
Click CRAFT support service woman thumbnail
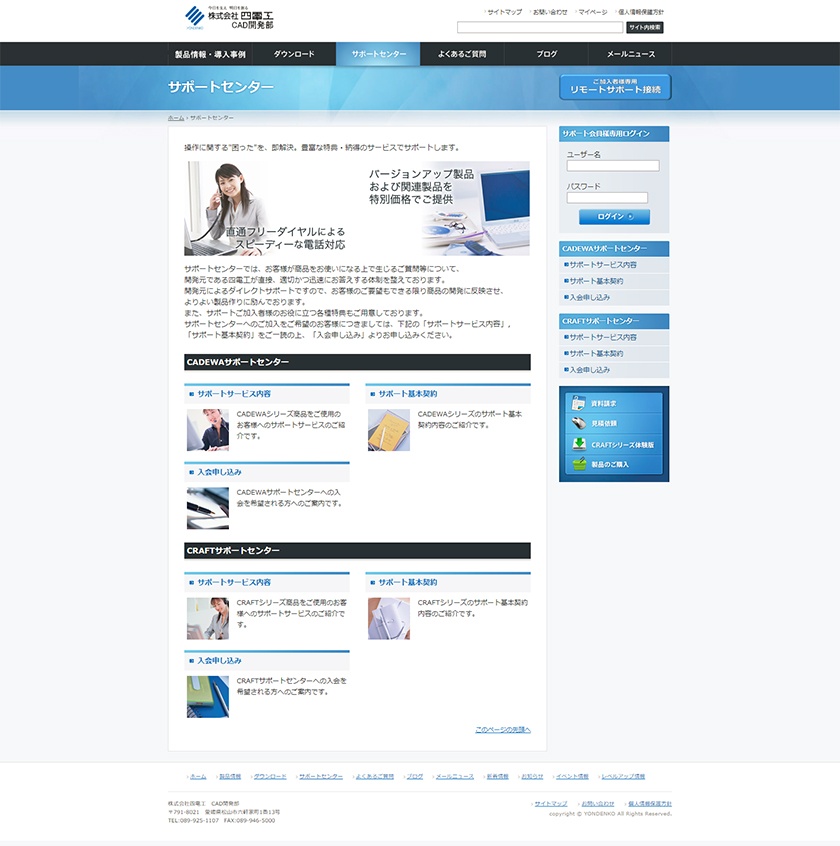pyautogui.click(x=208, y=618)
